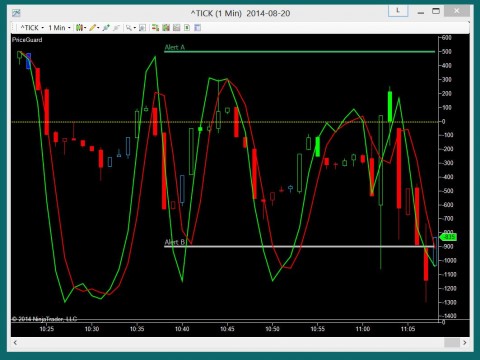Viewport: 480px width, 360px height.
Task: Click the Alert A label text
Action: pyautogui.click(x=175, y=47)
